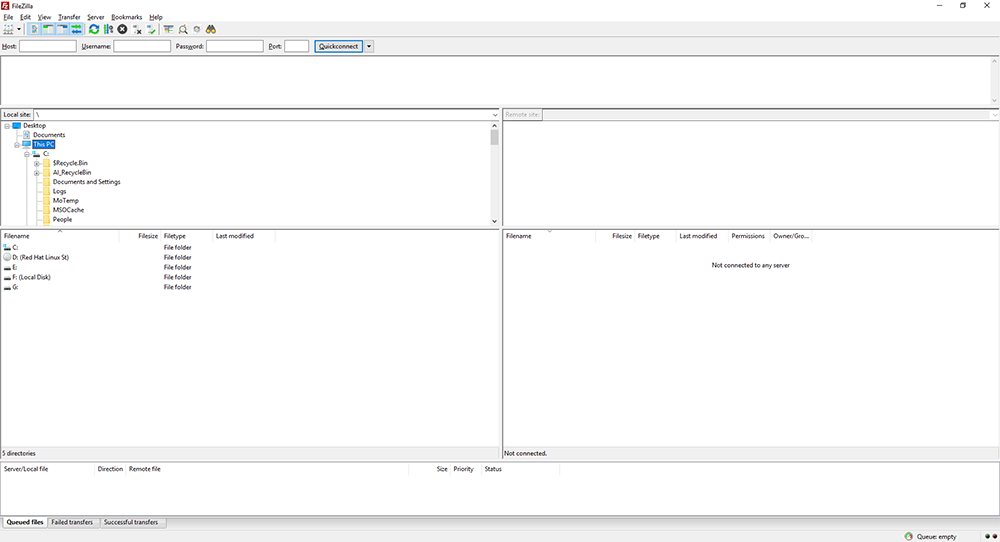Click the Host input field
The height and width of the screenshot is (542, 1000).
(x=48, y=47)
